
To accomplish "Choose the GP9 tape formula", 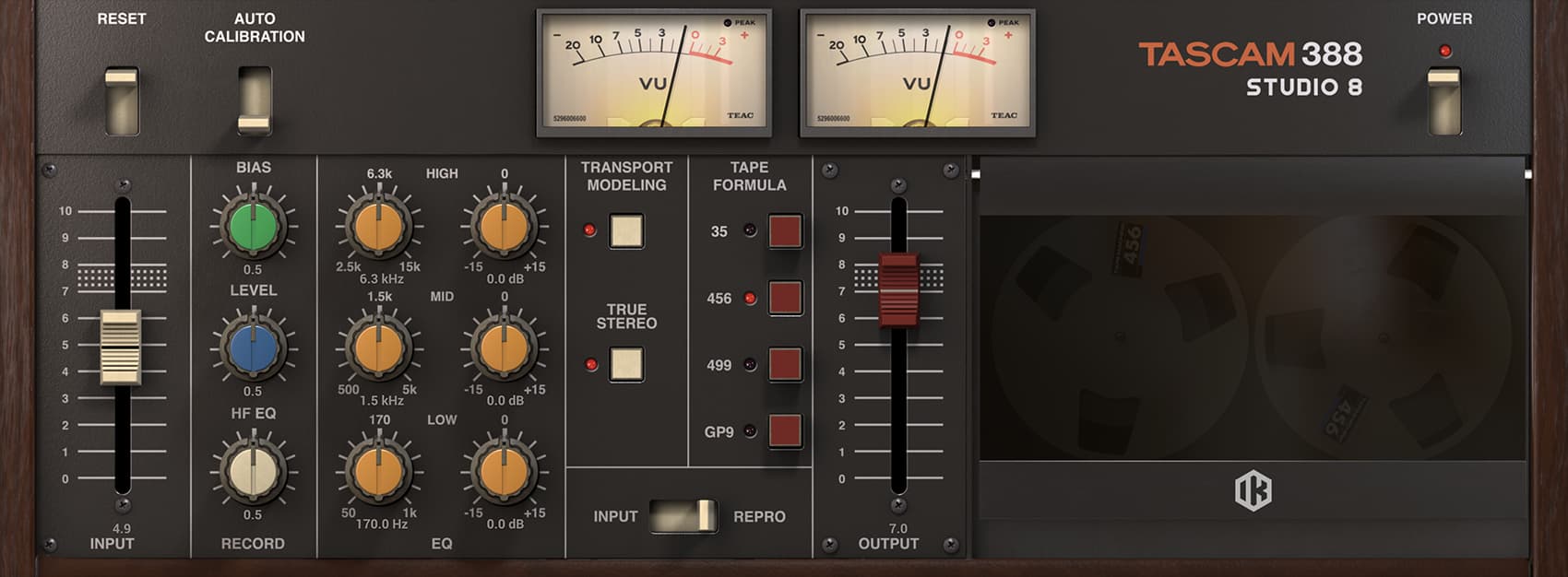I will 785,431.
